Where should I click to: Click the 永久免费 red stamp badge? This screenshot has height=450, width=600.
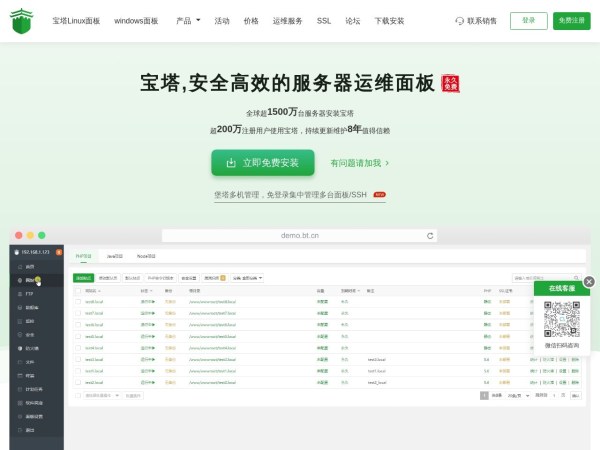(451, 83)
